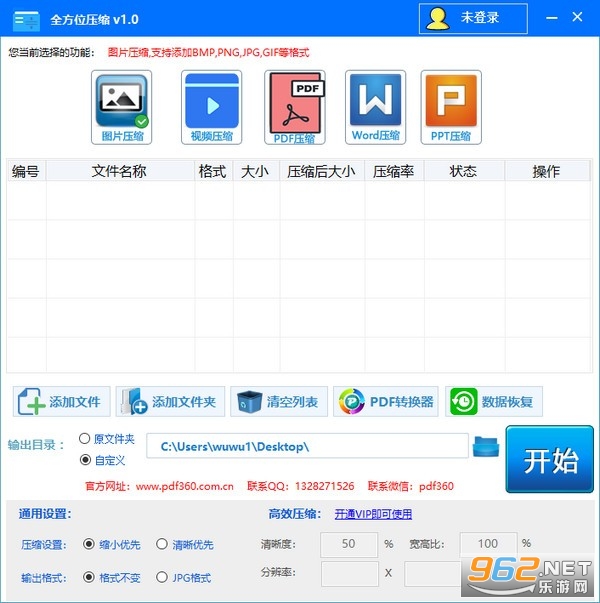Image resolution: width=600 pixels, height=603 pixels.
Task: Click the 状态 column header
Action: coord(464,171)
